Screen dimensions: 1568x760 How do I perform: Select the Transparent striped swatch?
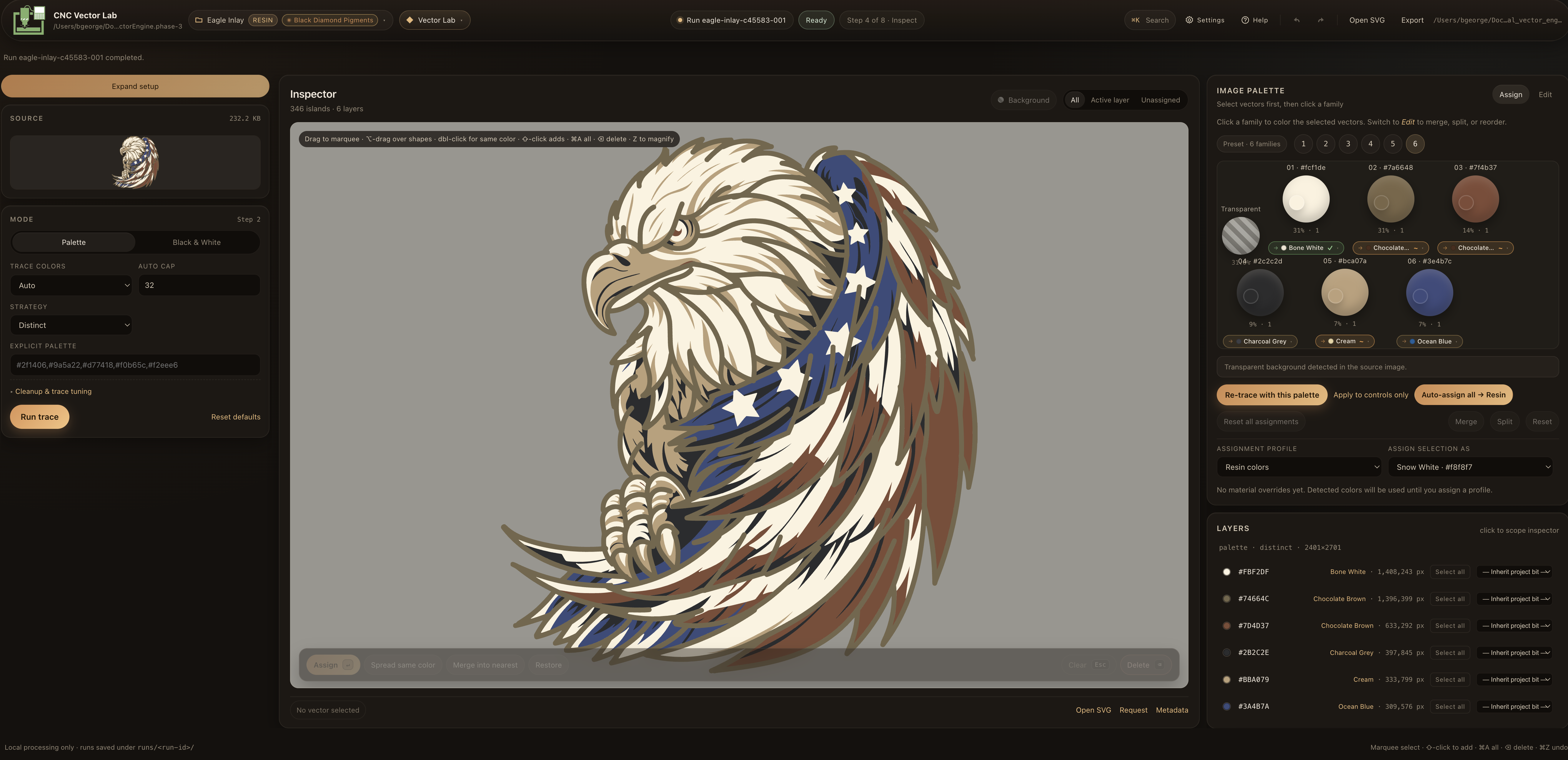point(1241,236)
